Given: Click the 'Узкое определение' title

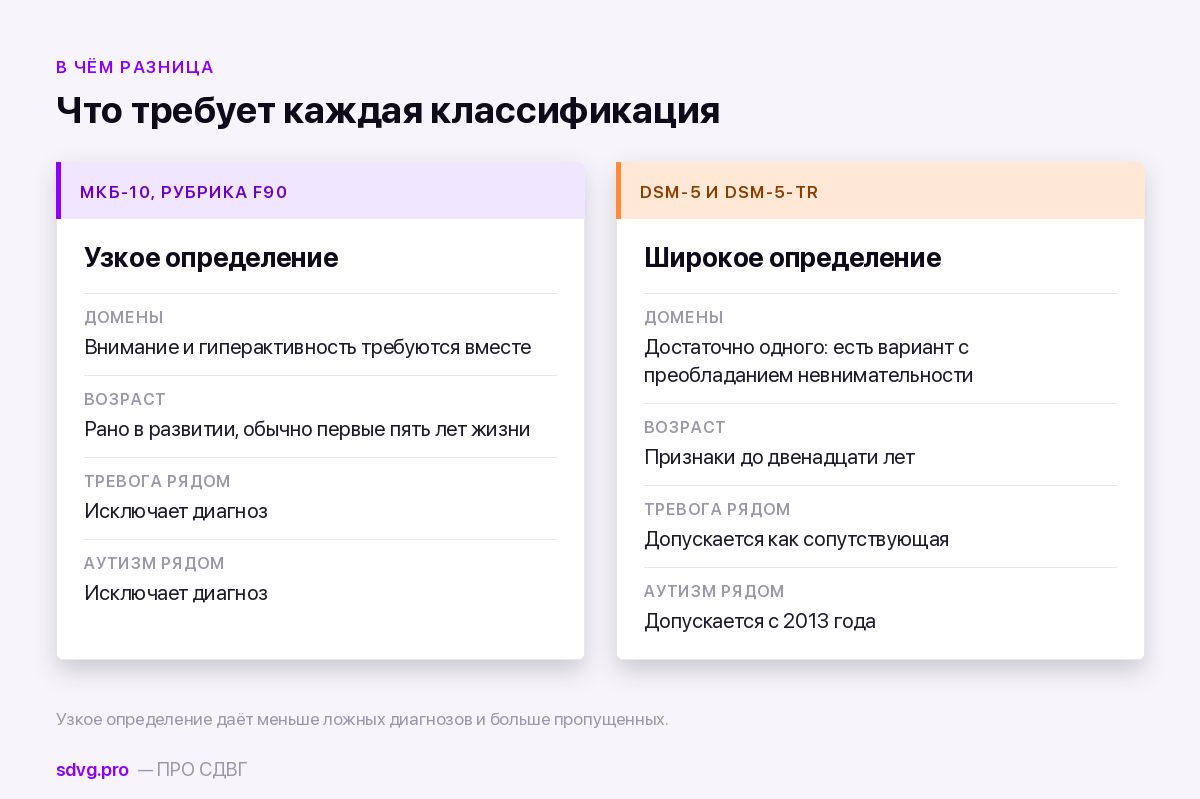Looking at the screenshot, I should pyautogui.click(x=211, y=257).
